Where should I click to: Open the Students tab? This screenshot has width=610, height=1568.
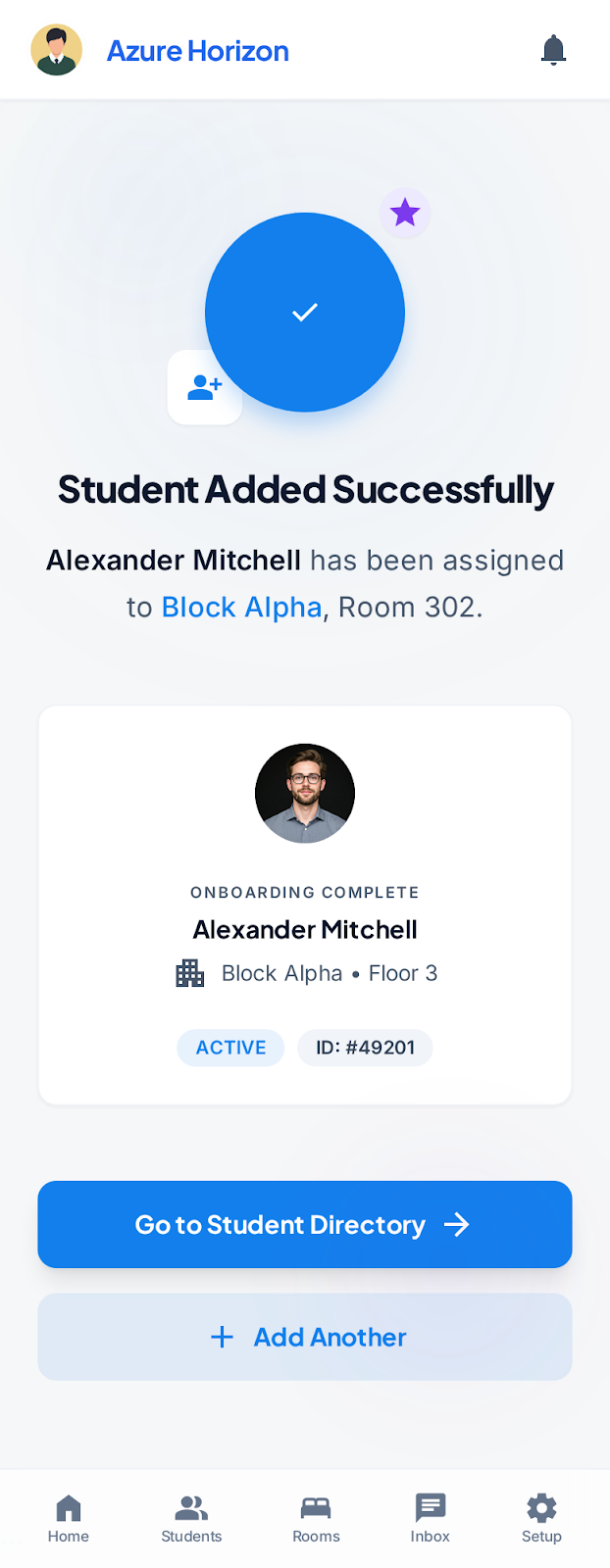191,1518
